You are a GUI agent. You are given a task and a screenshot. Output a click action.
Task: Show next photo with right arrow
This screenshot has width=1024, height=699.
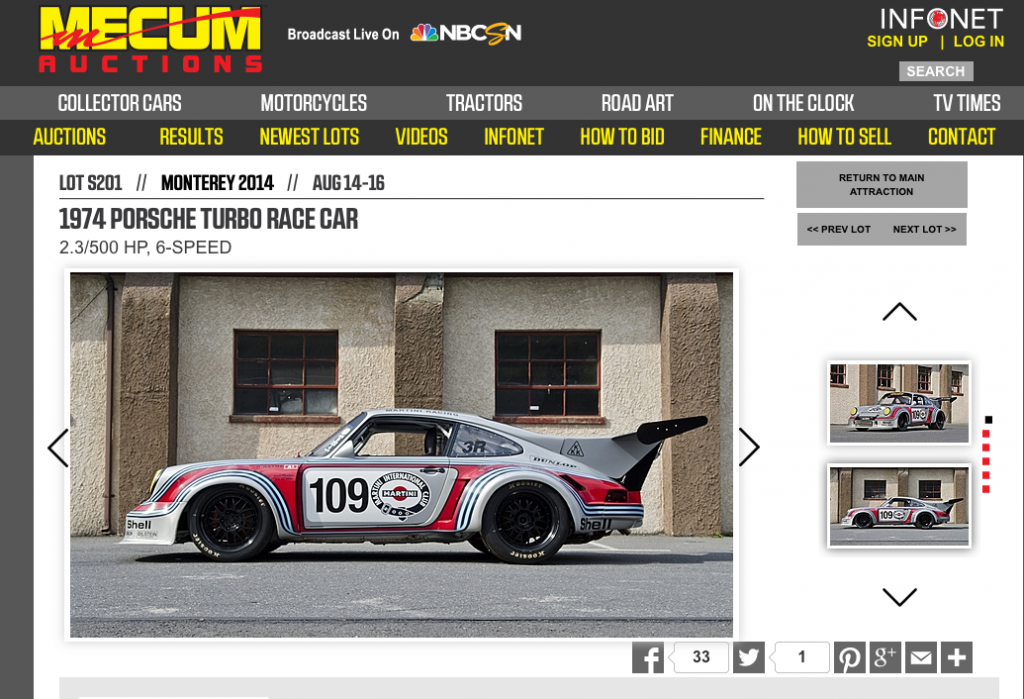pyautogui.click(x=749, y=447)
